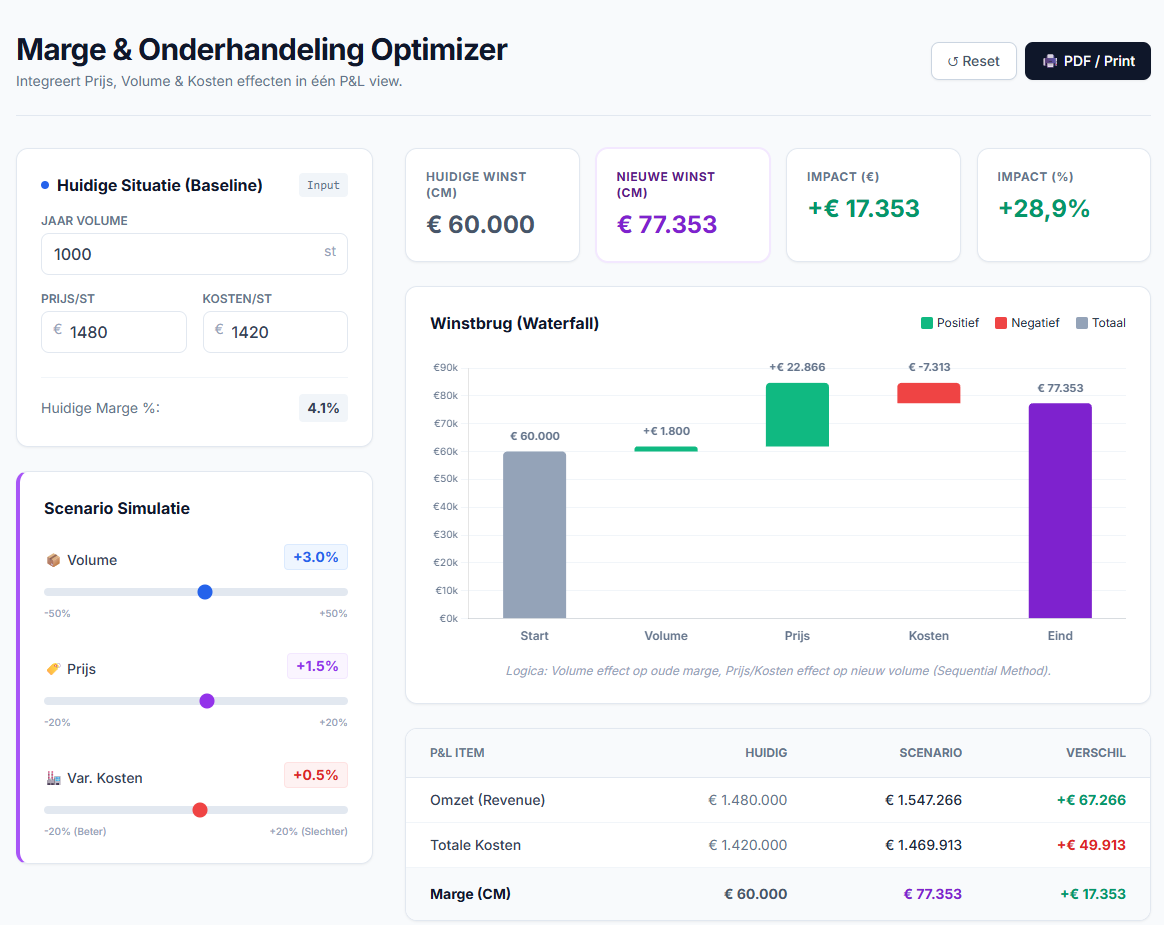Click the green Prijs waterfall bar
The height and width of the screenshot is (925, 1164).
(x=797, y=414)
